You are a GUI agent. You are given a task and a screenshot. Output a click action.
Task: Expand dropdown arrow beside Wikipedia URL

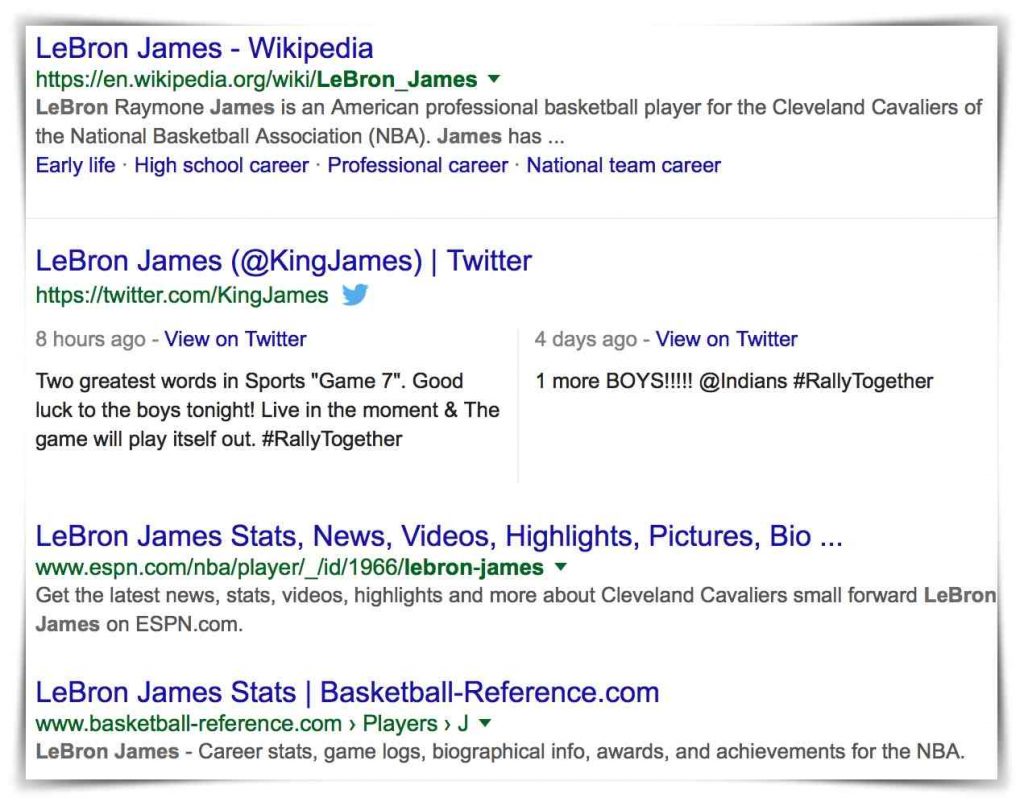pyautogui.click(x=494, y=79)
